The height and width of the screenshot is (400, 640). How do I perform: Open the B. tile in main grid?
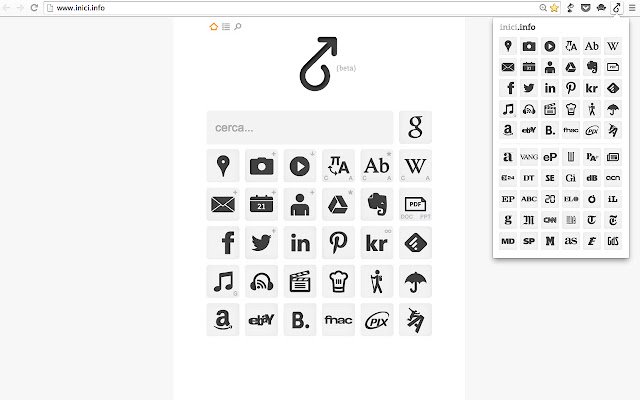pyautogui.click(x=300, y=320)
